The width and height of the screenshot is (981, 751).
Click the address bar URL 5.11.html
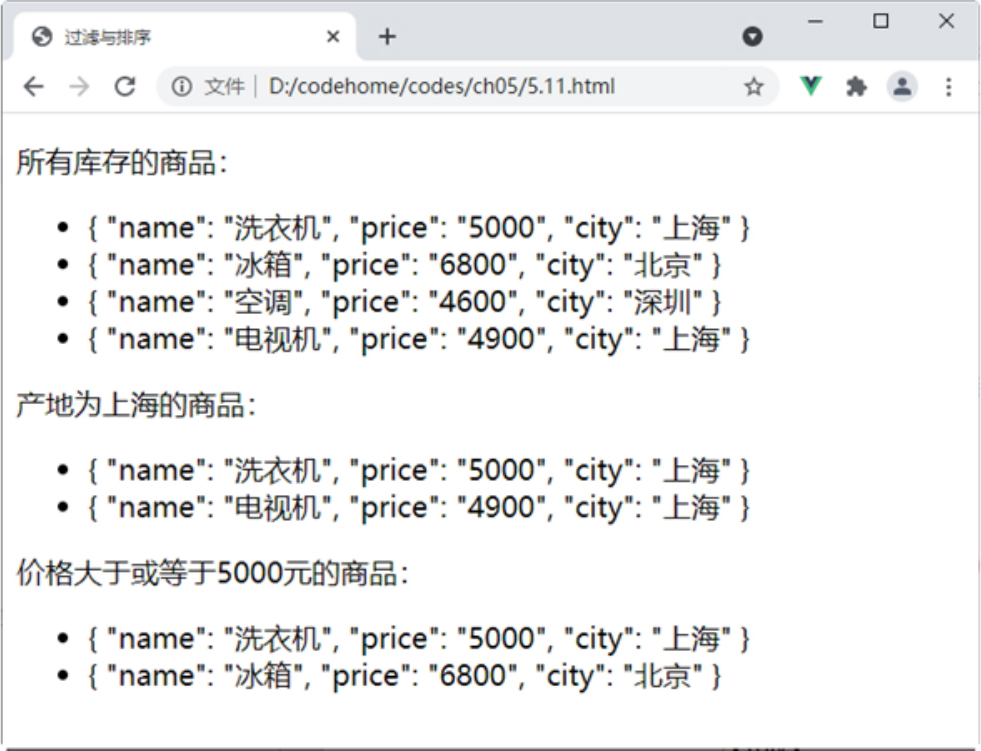coord(441,87)
